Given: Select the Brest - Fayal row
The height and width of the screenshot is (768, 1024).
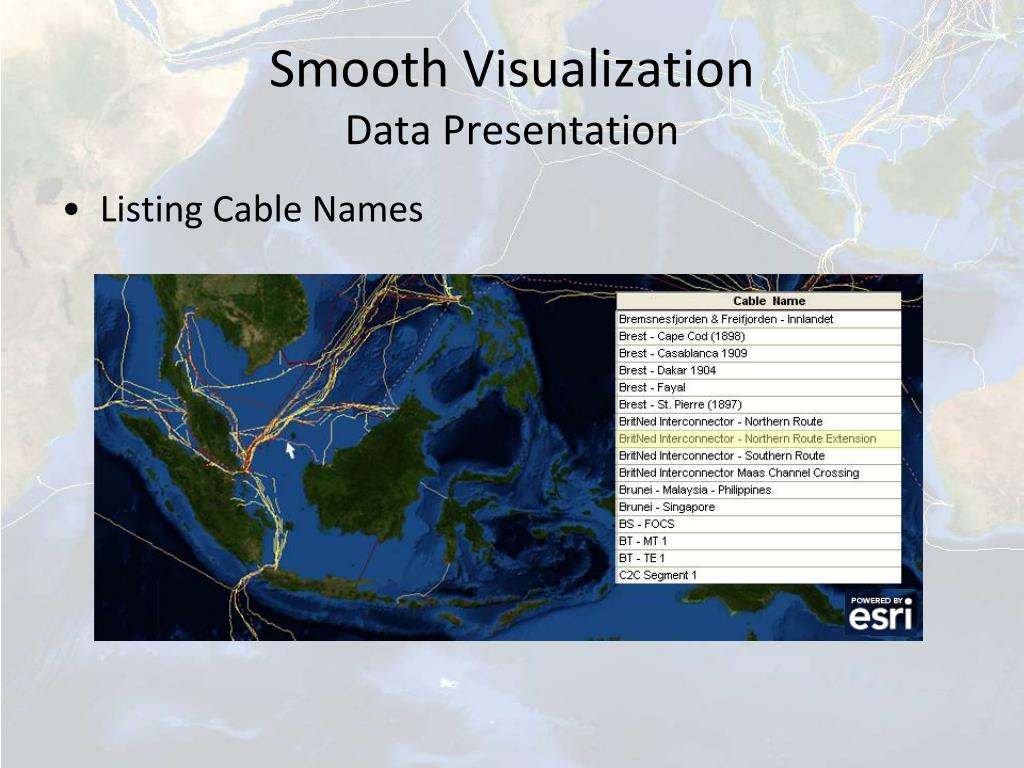Looking at the screenshot, I should click(x=759, y=387).
